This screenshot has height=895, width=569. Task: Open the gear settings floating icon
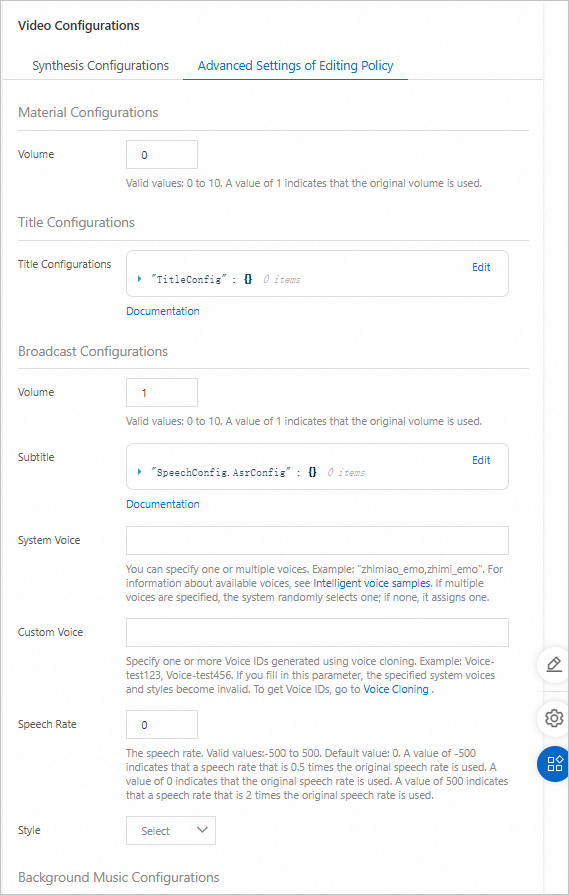click(x=554, y=717)
